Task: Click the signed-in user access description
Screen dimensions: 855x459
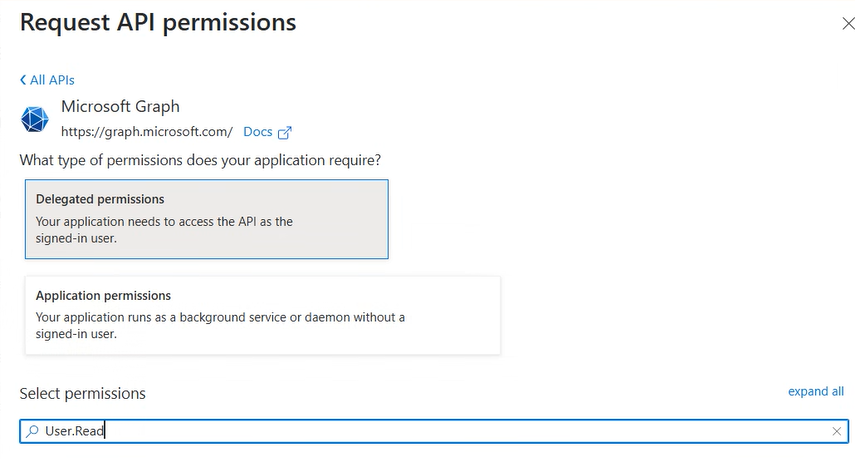Action: [x=164, y=230]
